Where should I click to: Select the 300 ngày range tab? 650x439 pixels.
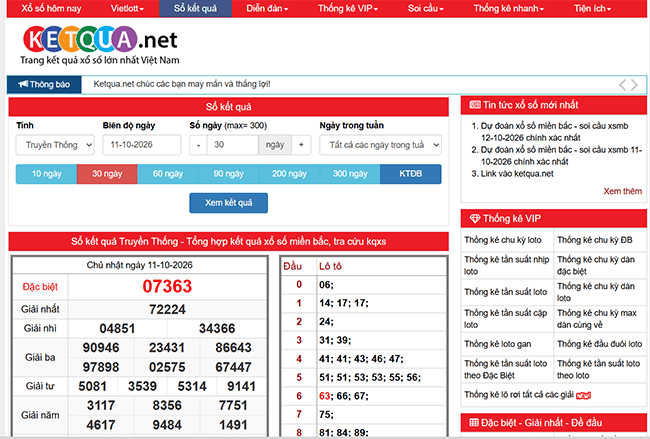[x=350, y=174]
